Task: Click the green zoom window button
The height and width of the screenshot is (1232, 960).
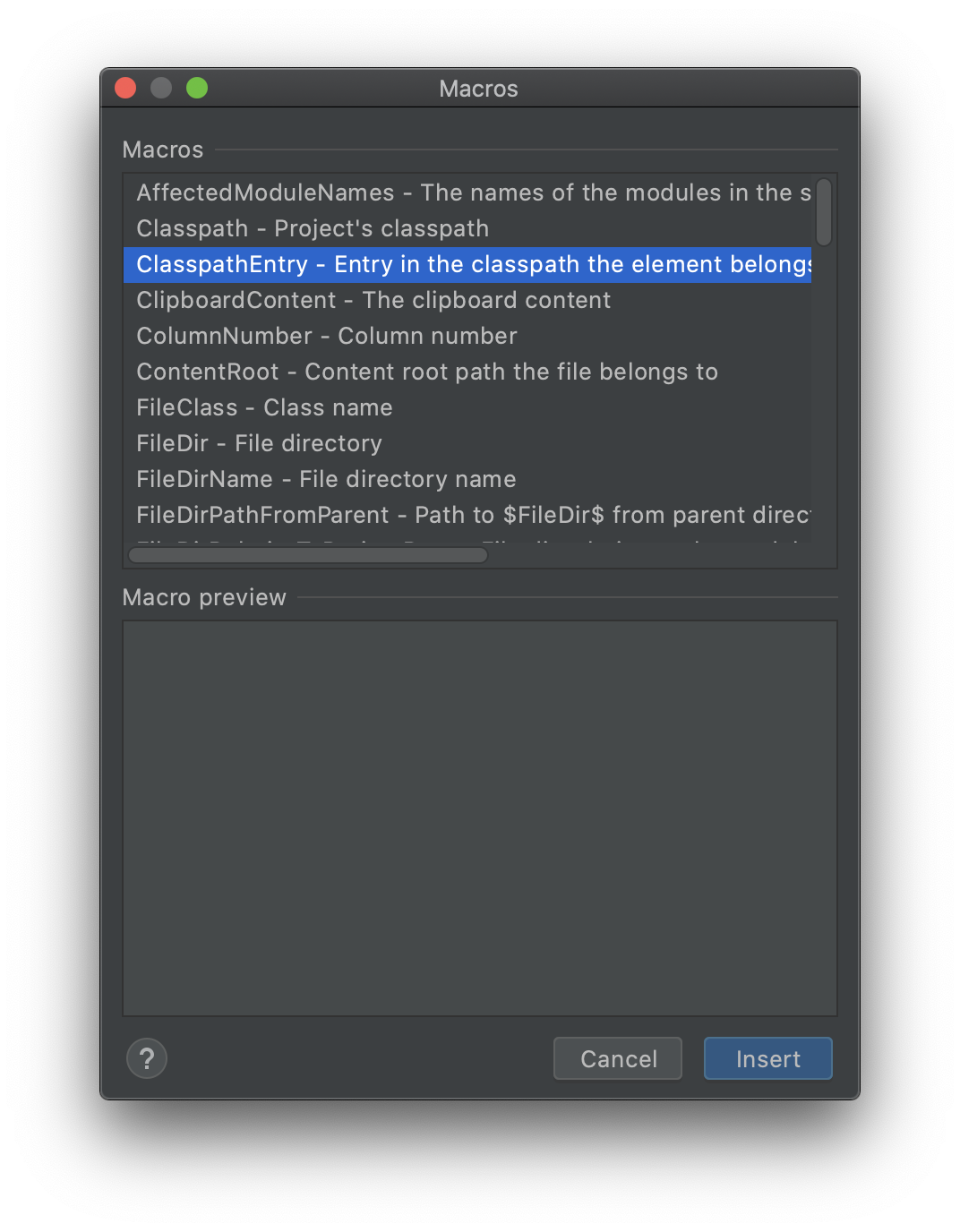Action: 197,88
